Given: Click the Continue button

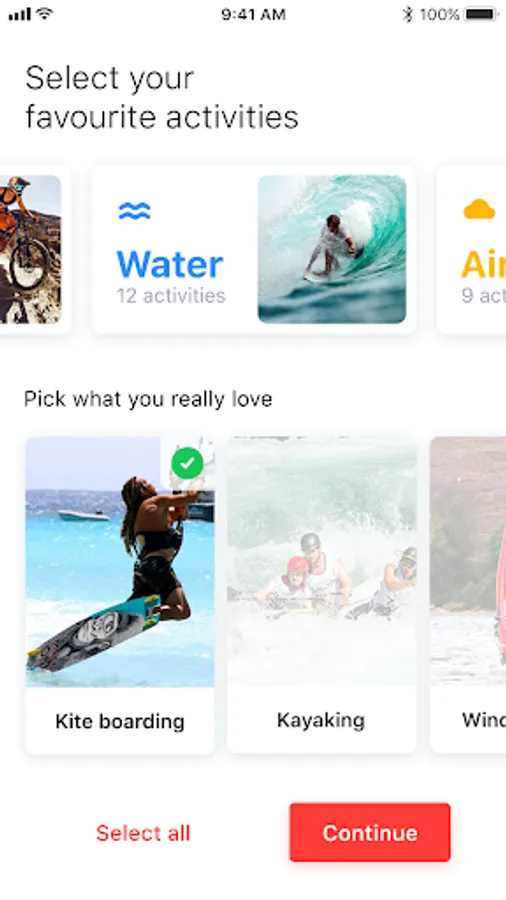Looking at the screenshot, I should pyautogui.click(x=370, y=832).
